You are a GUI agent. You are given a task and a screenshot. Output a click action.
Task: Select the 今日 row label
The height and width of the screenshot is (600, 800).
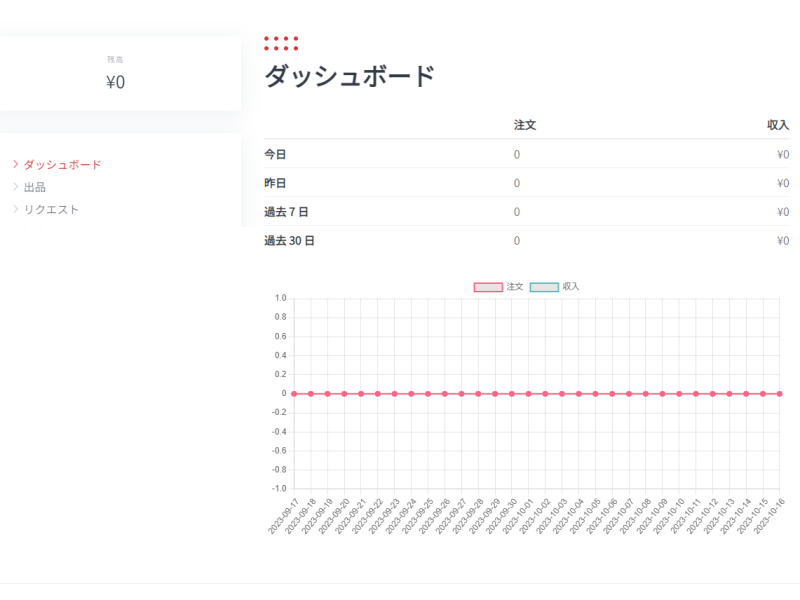tap(275, 154)
